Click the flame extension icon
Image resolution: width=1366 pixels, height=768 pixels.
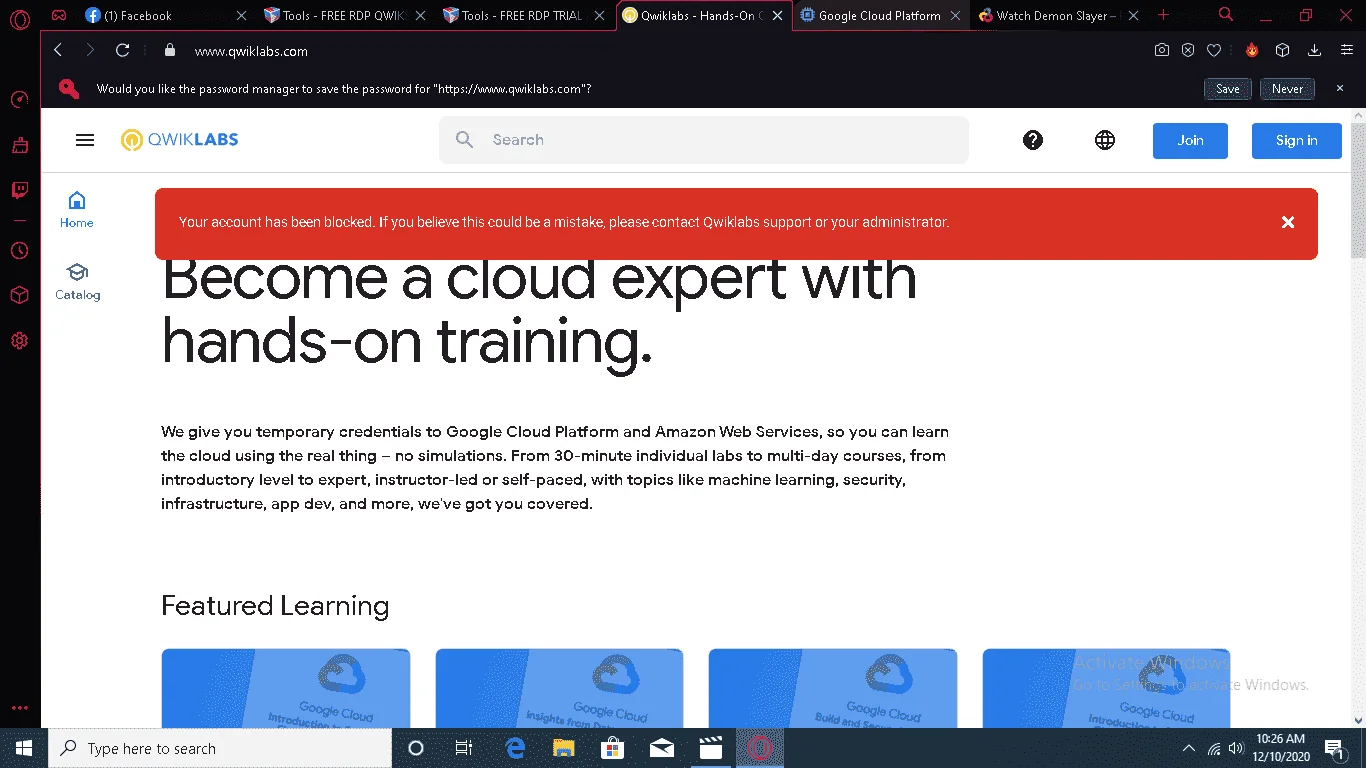tap(1251, 50)
